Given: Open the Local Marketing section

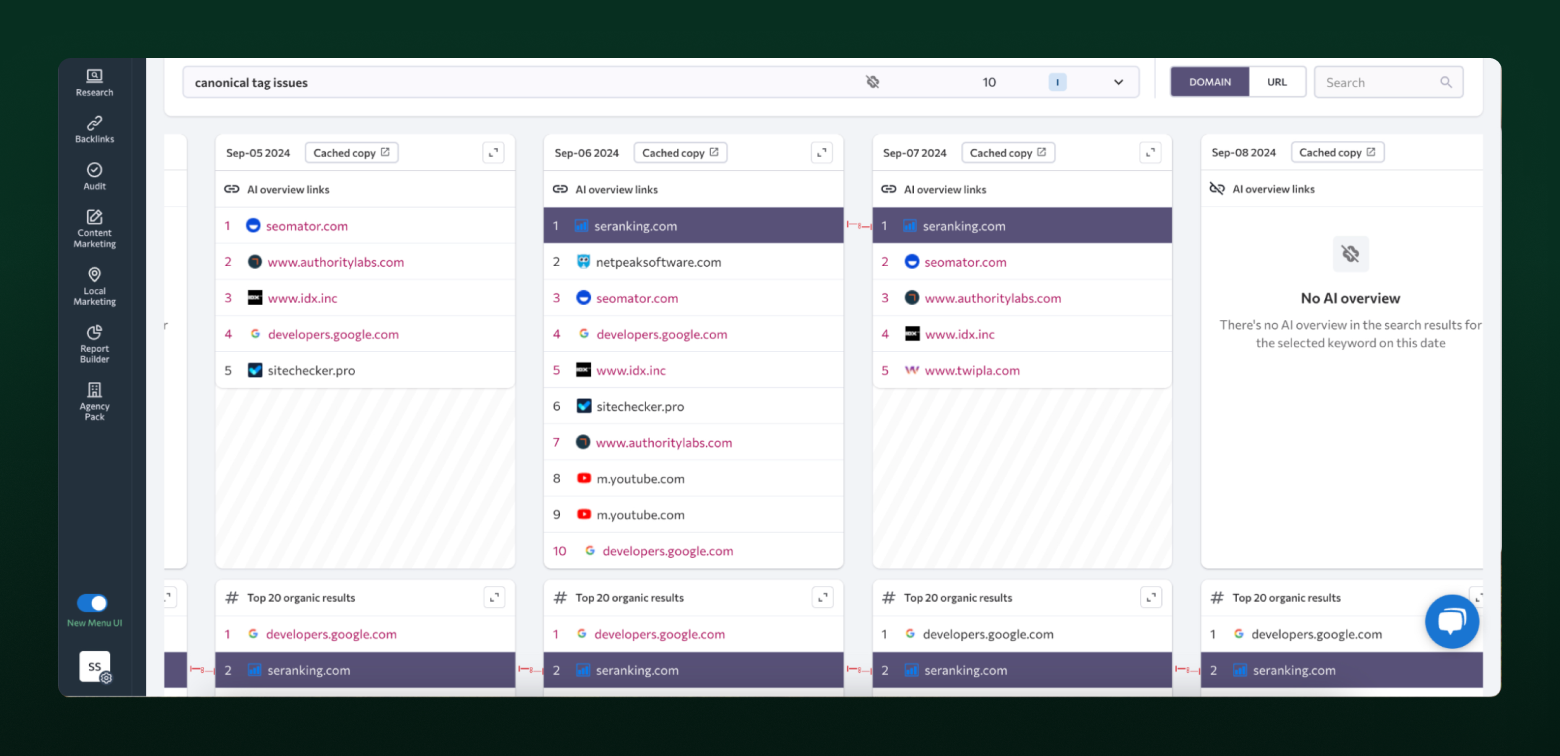Looking at the screenshot, I should 94,286.
